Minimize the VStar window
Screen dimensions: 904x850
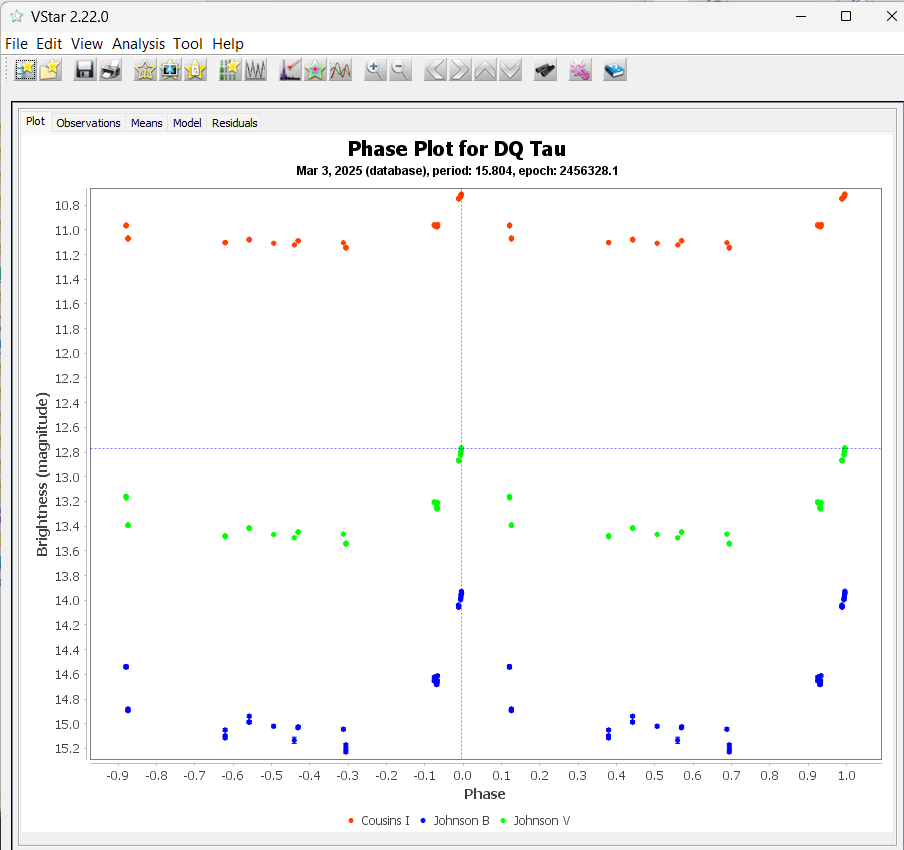coord(801,16)
